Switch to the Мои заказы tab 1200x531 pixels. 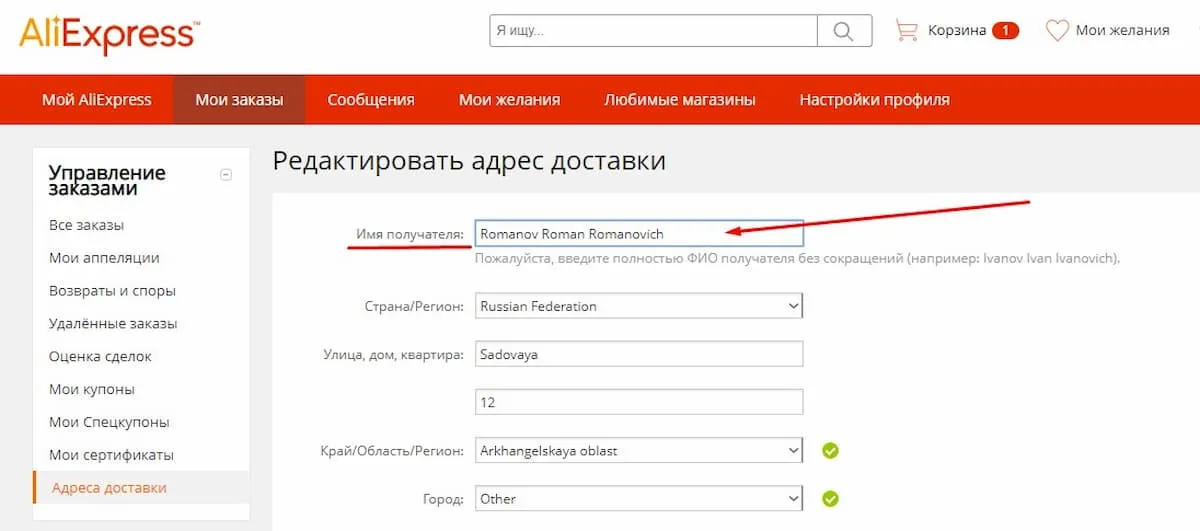pyautogui.click(x=239, y=100)
